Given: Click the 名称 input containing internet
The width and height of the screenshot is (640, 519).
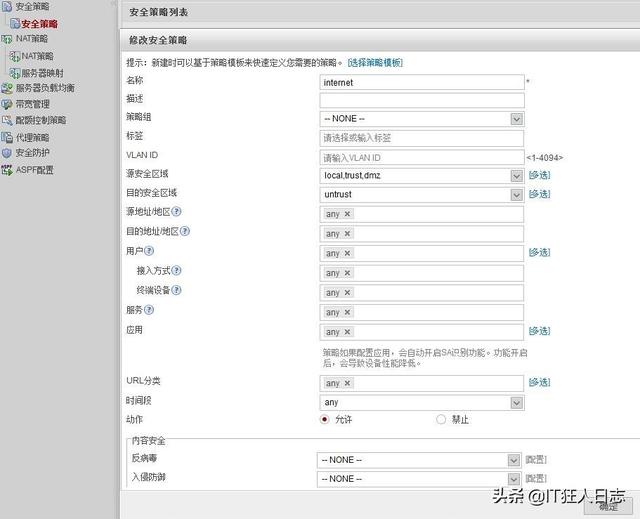Looking at the screenshot, I should [x=422, y=82].
